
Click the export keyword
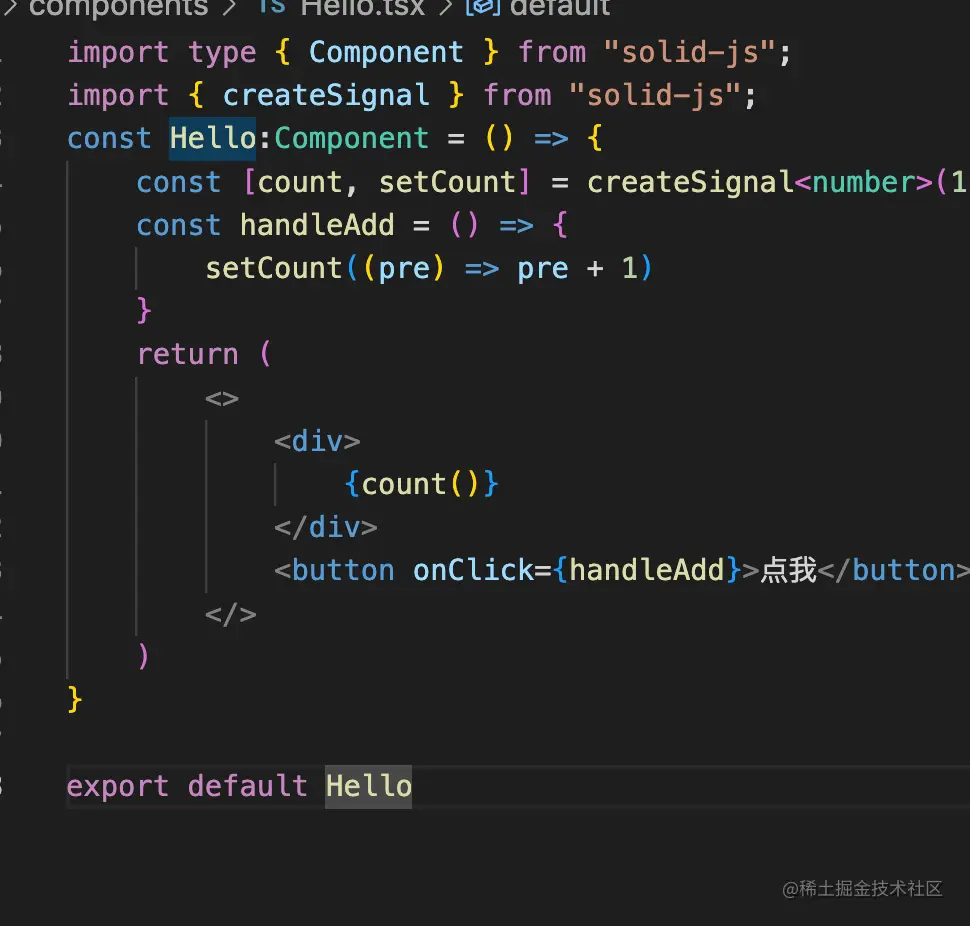point(118,787)
